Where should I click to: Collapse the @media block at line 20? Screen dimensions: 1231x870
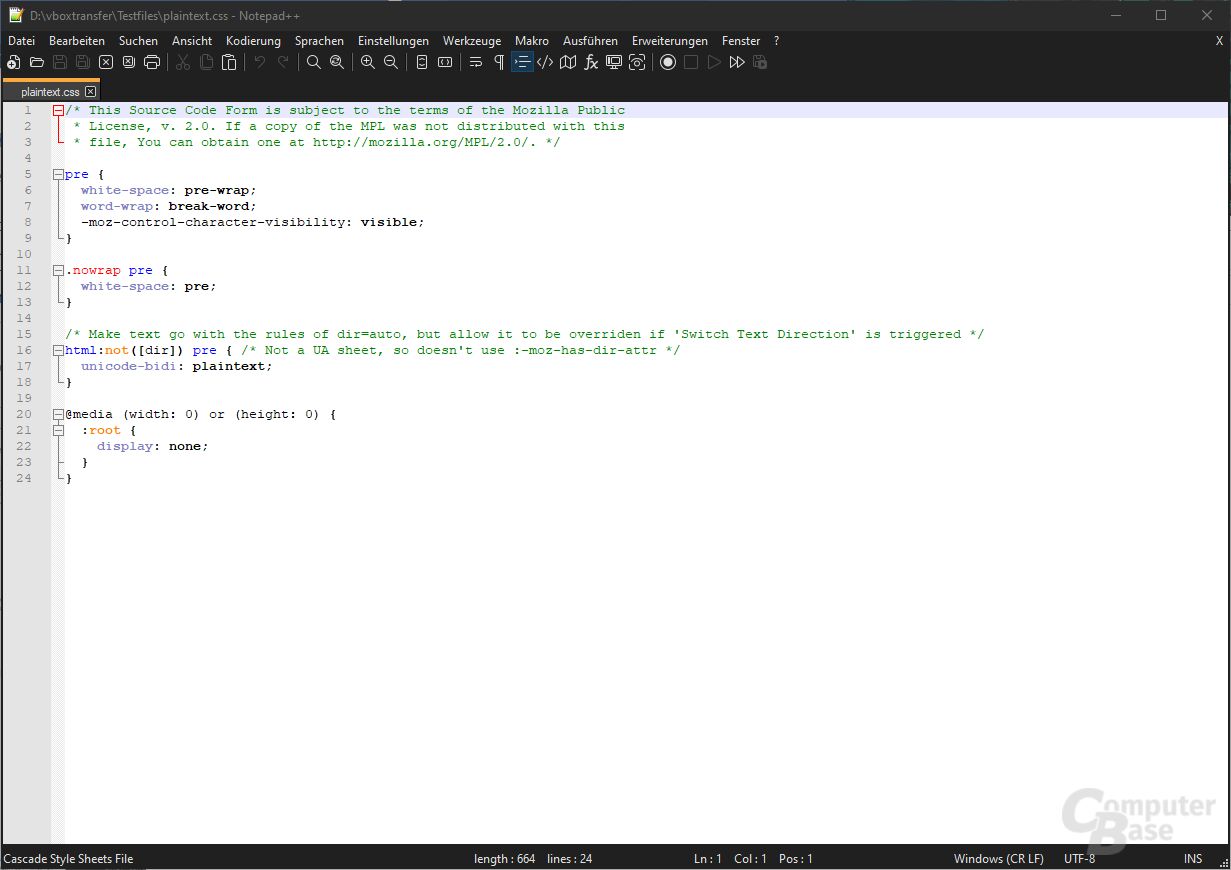click(x=58, y=413)
